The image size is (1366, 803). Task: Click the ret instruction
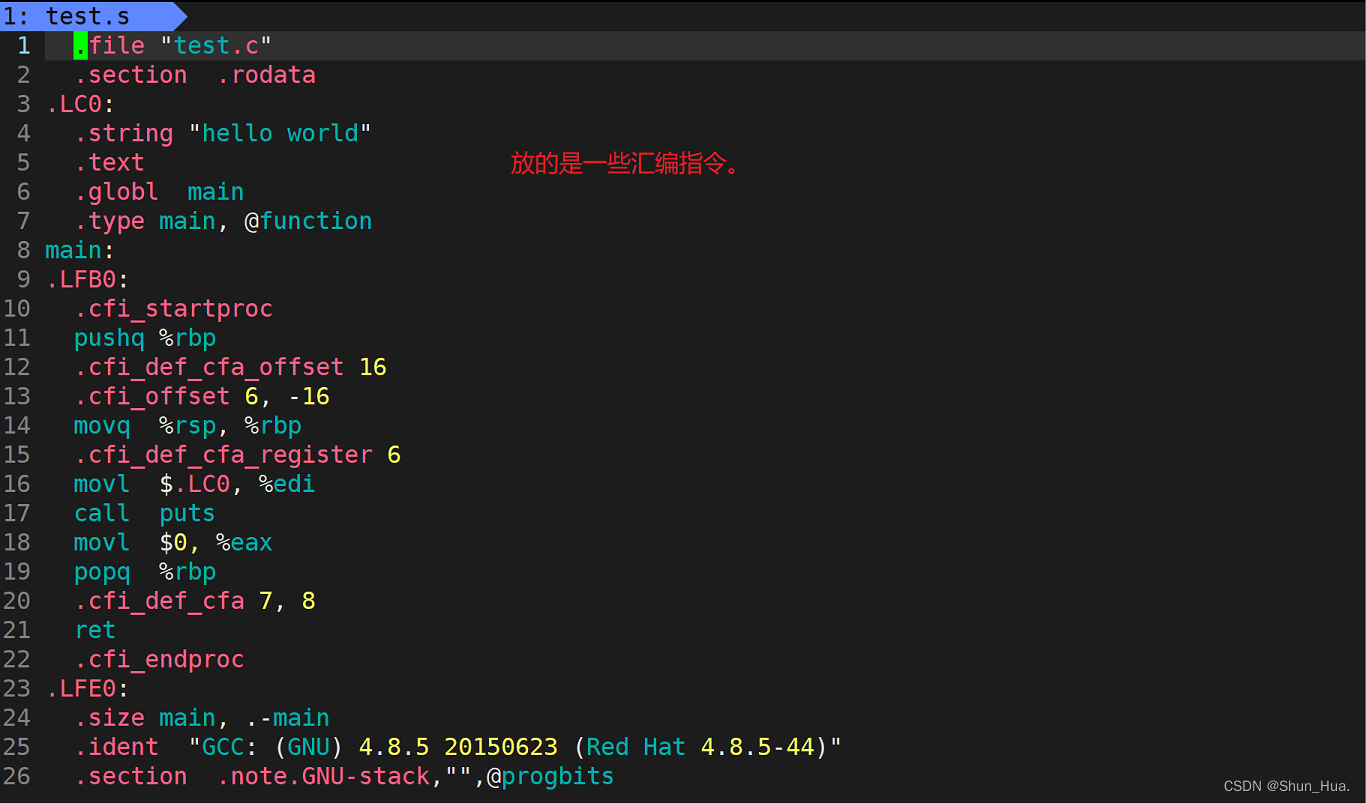coord(95,630)
